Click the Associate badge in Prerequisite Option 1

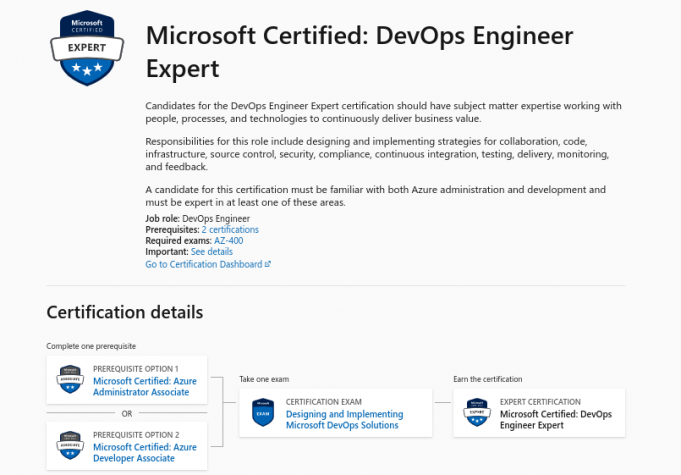[69, 380]
